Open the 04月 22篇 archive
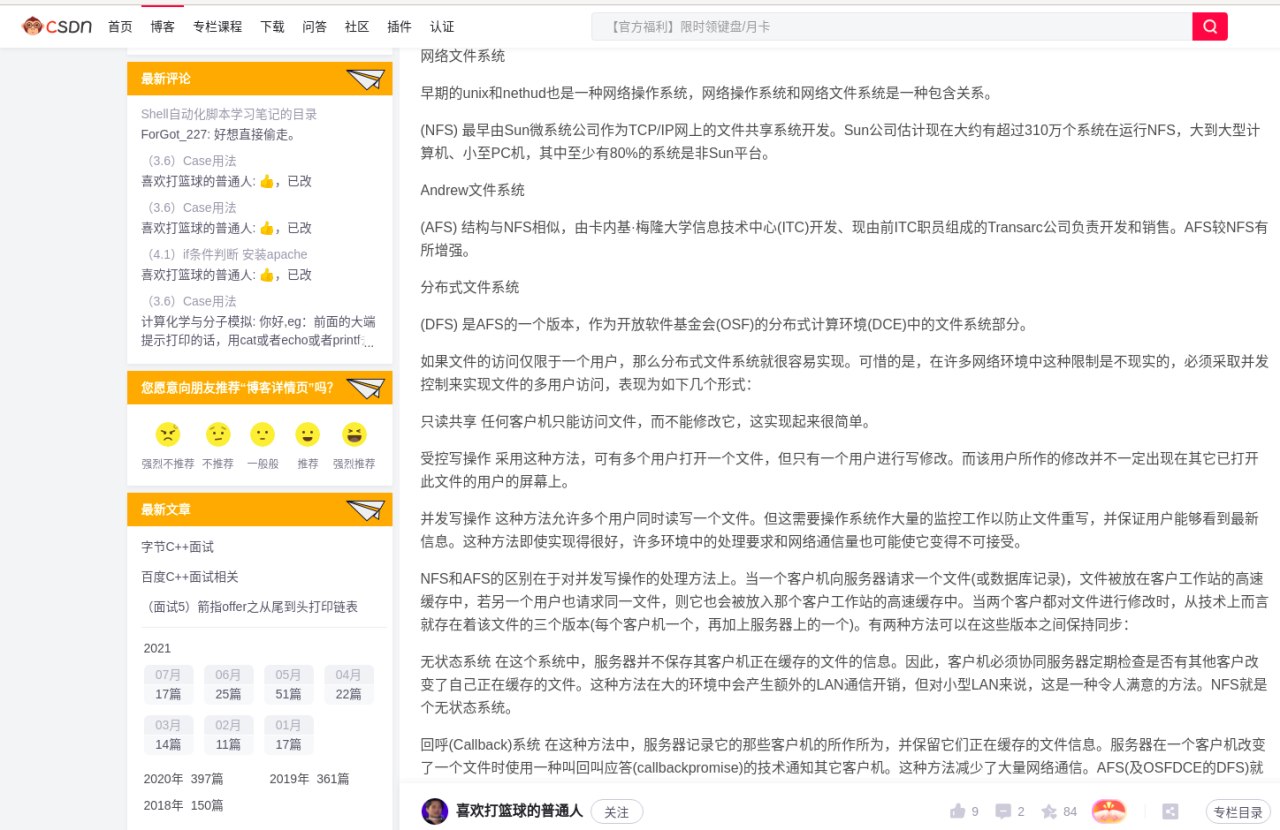The width and height of the screenshot is (1280, 830). (349, 684)
